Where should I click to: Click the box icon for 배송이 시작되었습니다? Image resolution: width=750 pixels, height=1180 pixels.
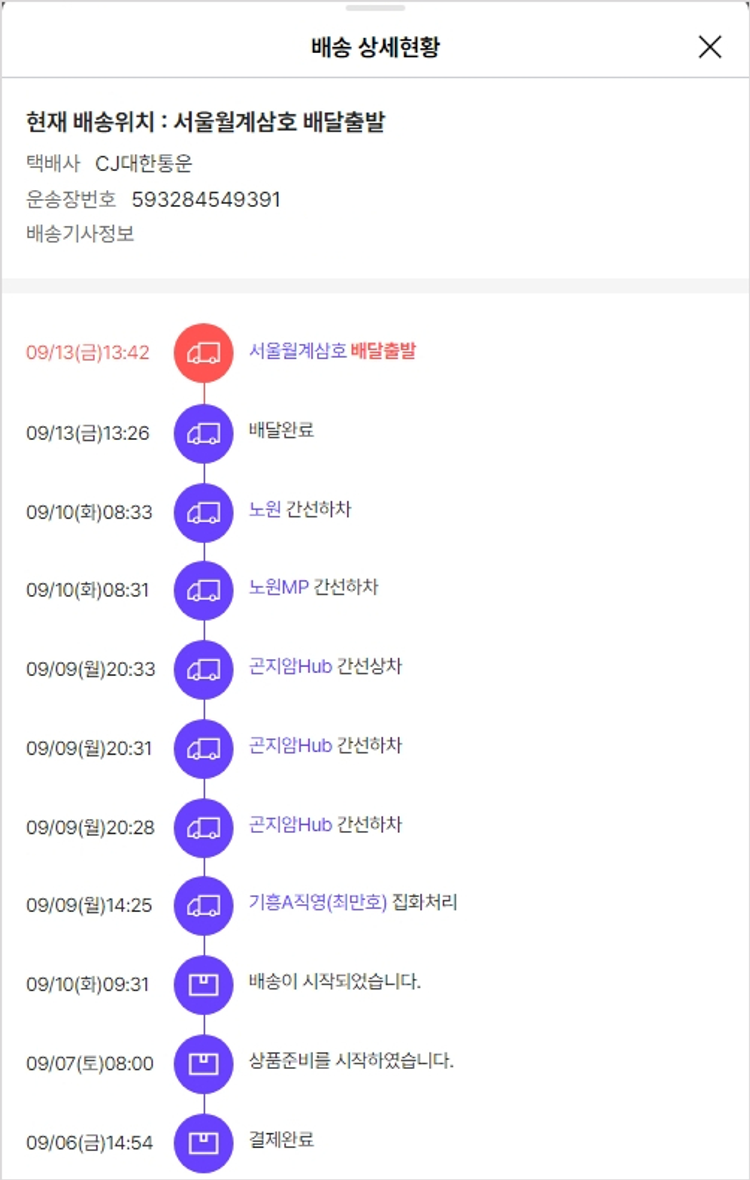coord(203,984)
